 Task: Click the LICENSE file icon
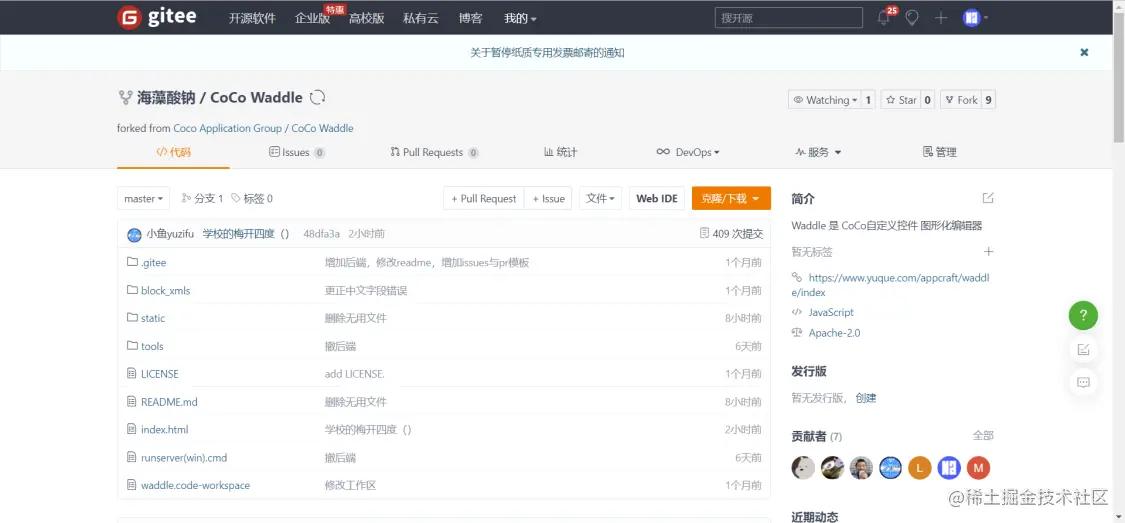point(131,373)
